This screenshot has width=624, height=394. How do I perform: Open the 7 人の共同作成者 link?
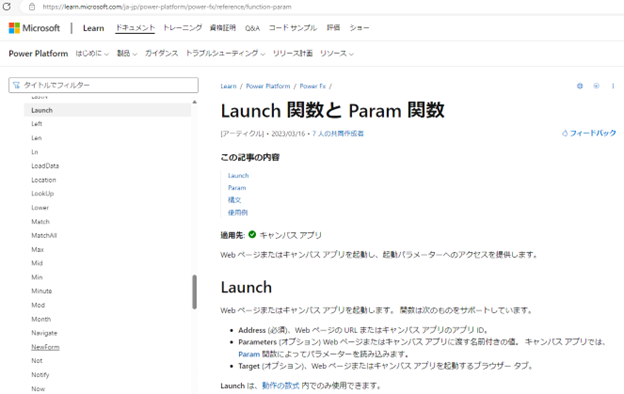(x=338, y=134)
